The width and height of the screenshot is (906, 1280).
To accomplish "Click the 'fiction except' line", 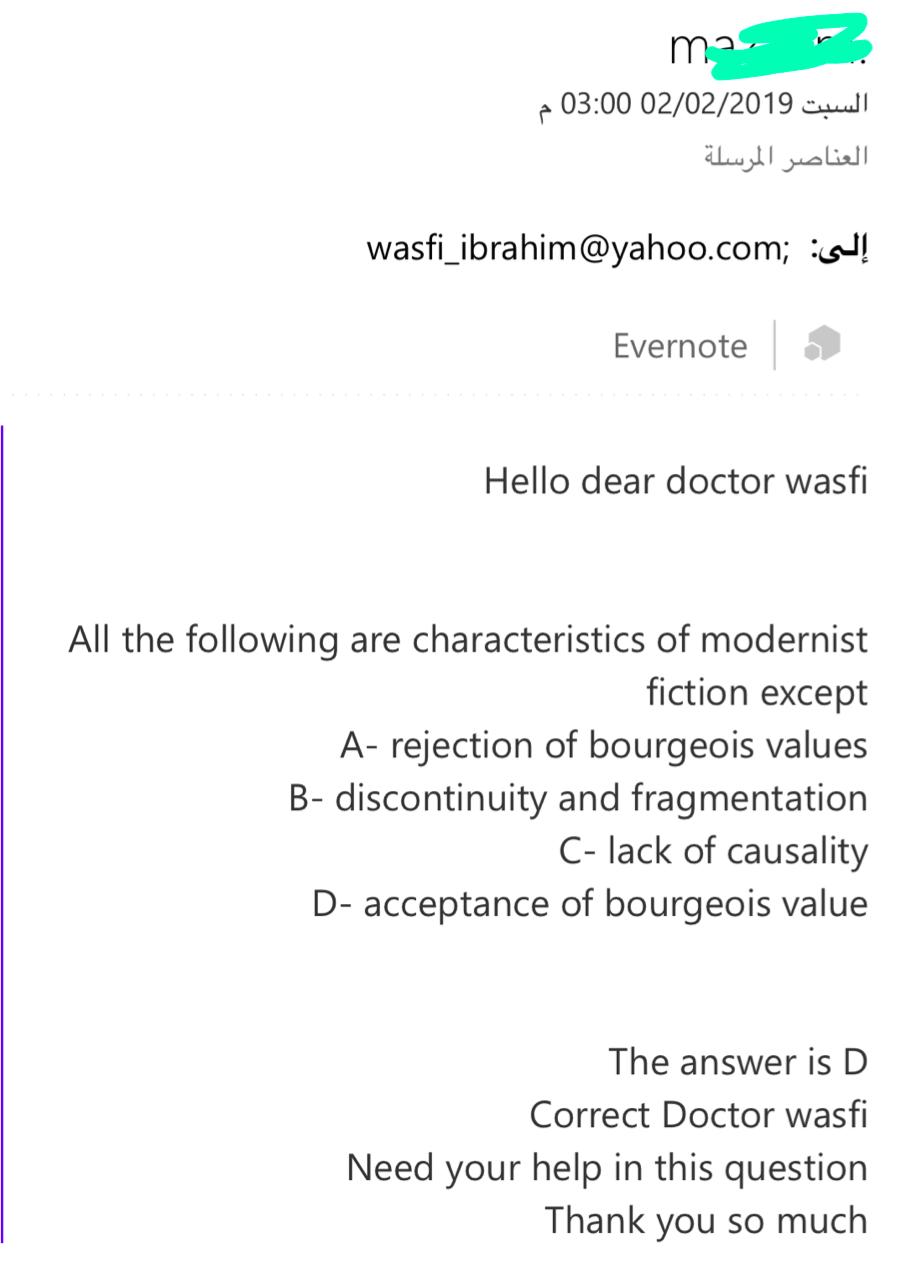I will [757, 693].
